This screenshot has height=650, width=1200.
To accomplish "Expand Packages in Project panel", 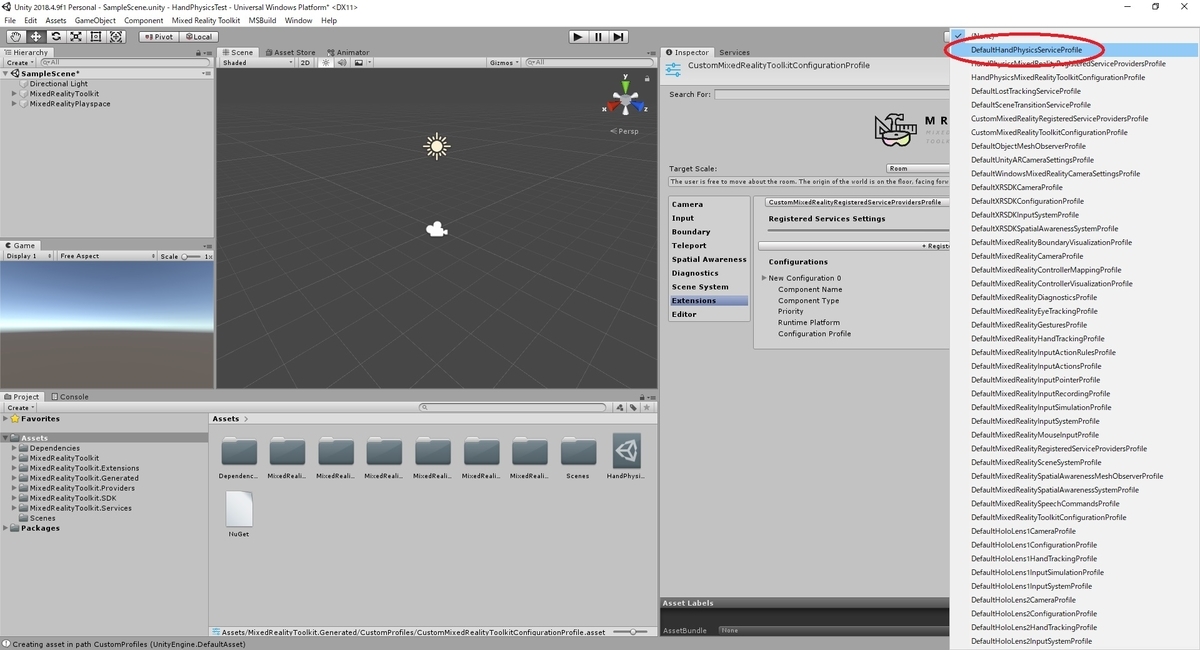I will tap(7, 528).
